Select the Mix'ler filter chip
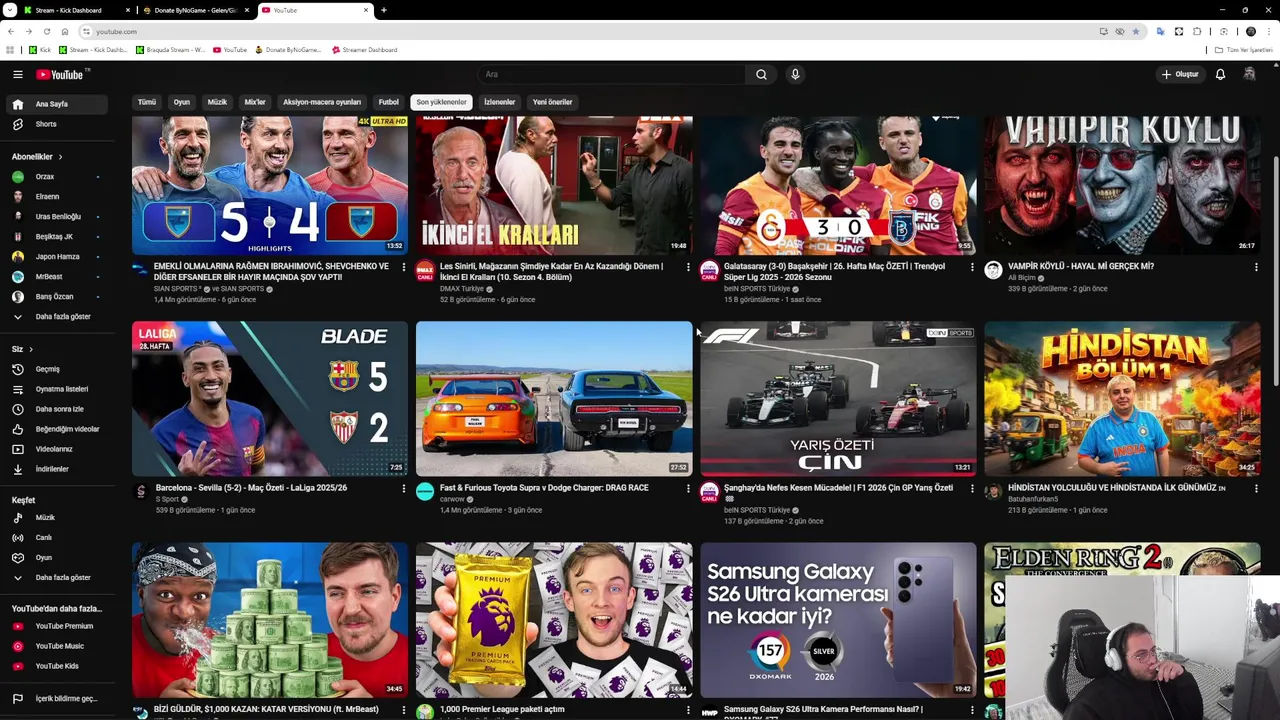 coord(255,102)
